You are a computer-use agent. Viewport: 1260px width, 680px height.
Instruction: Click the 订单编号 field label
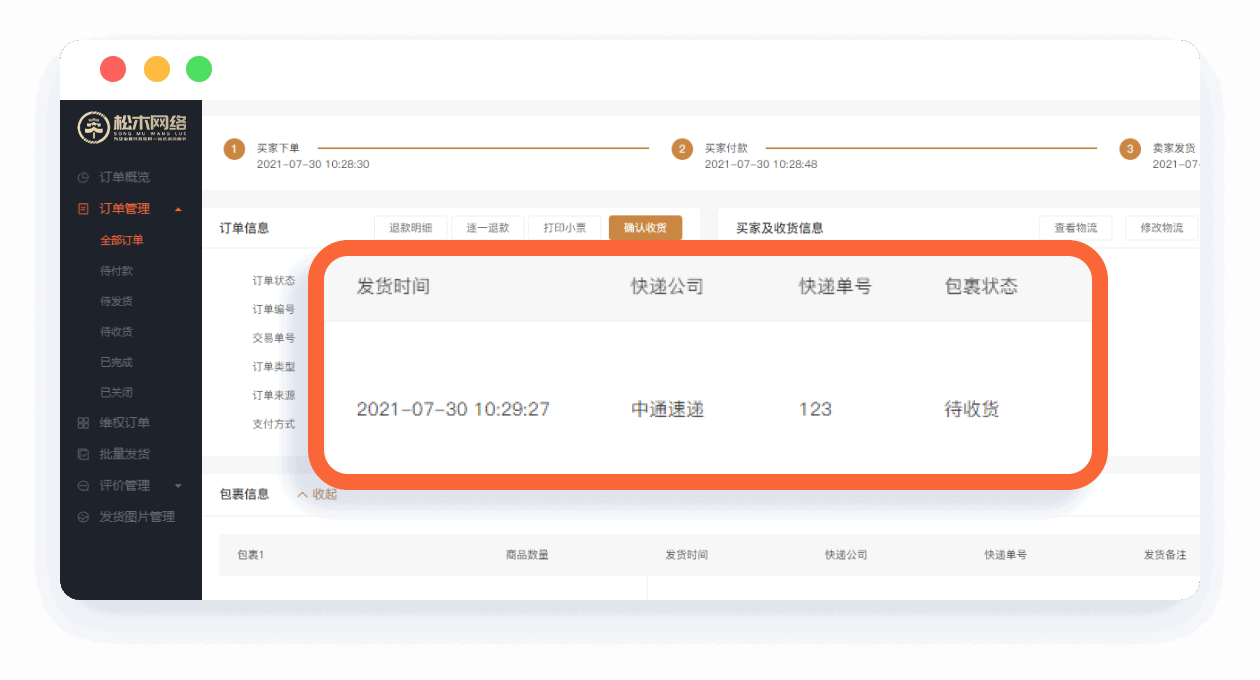tap(273, 310)
